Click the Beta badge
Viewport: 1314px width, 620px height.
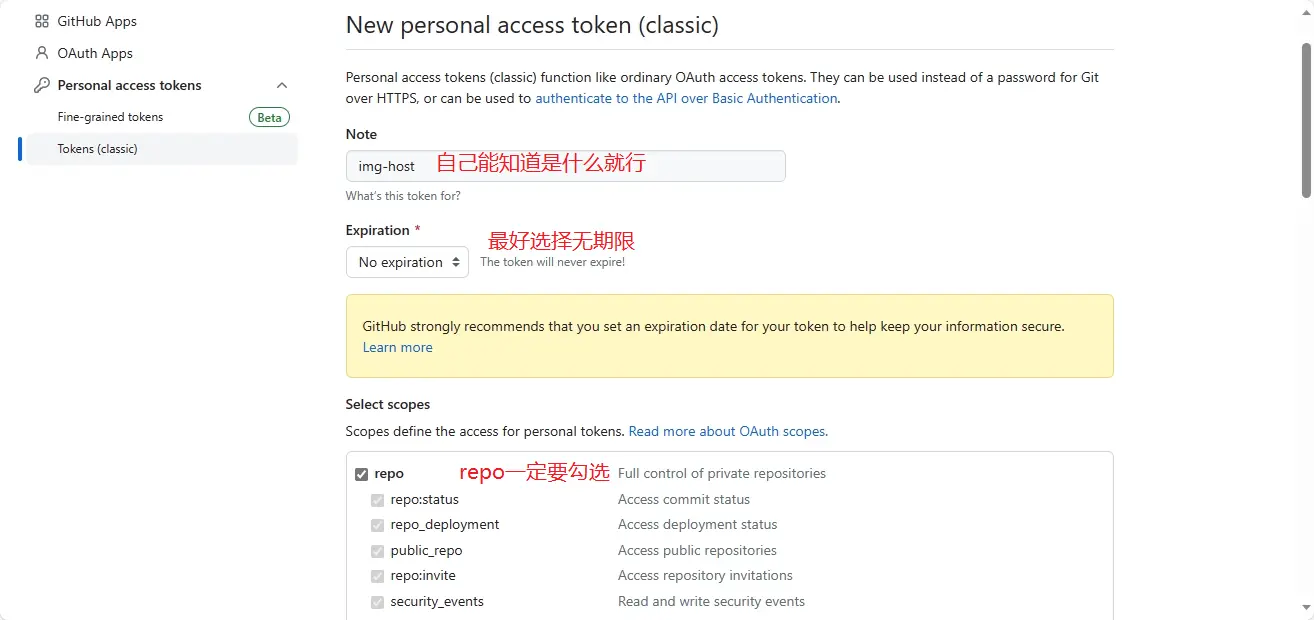(269, 117)
